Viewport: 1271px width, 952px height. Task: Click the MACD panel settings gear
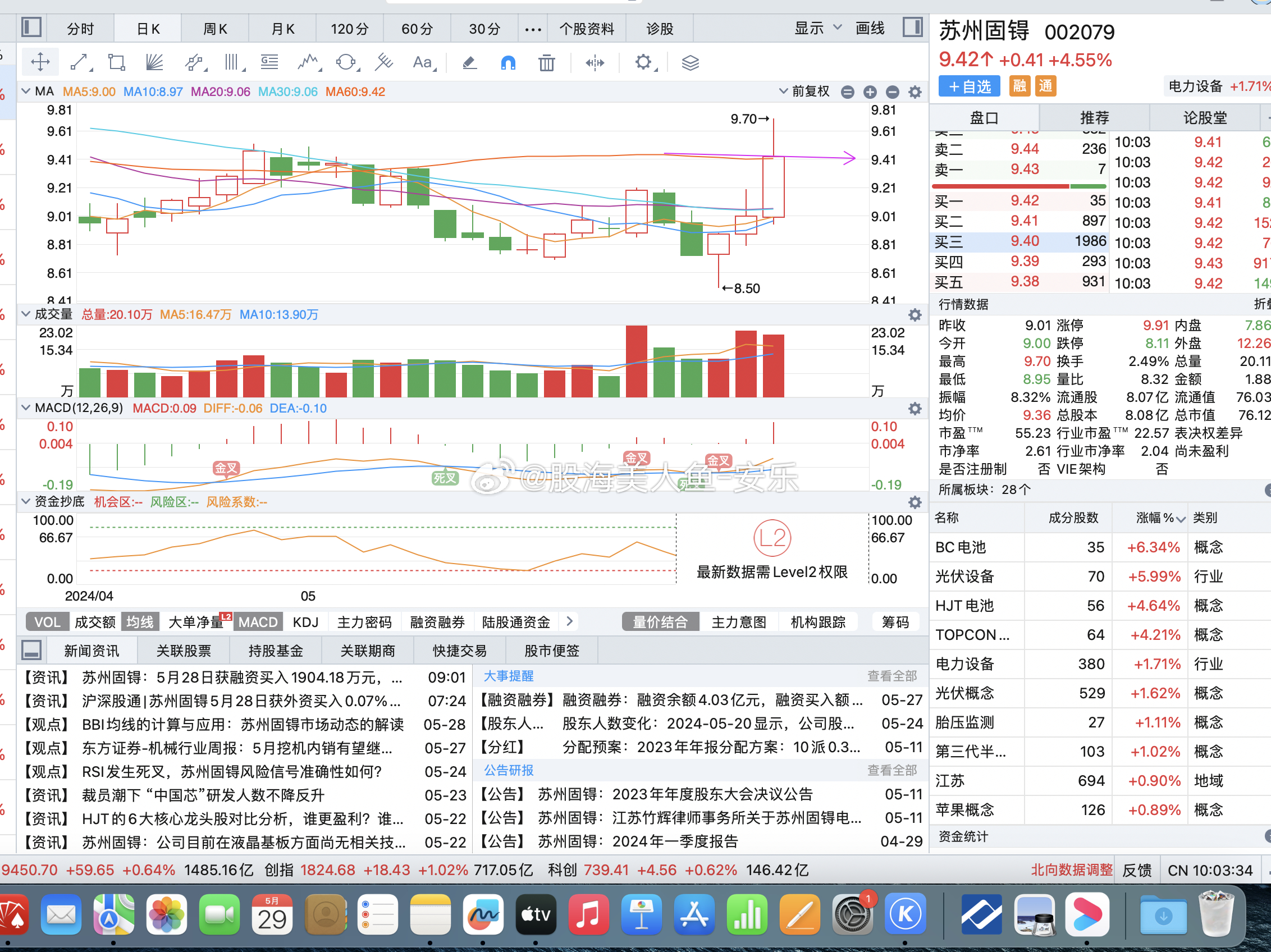(915, 409)
